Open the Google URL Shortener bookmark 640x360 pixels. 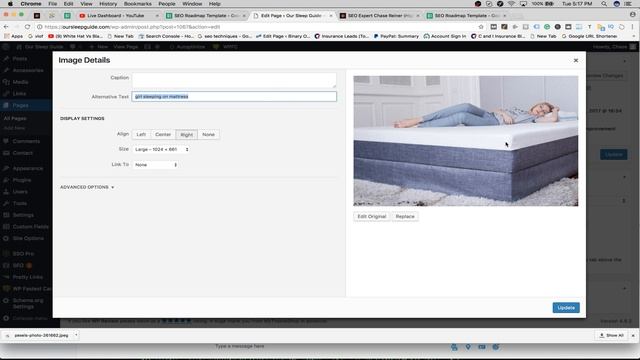coord(590,36)
